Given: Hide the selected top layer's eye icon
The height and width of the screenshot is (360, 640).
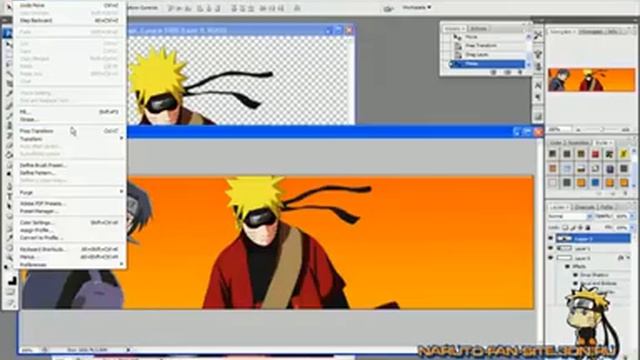Looking at the screenshot, I should (x=551, y=238).
